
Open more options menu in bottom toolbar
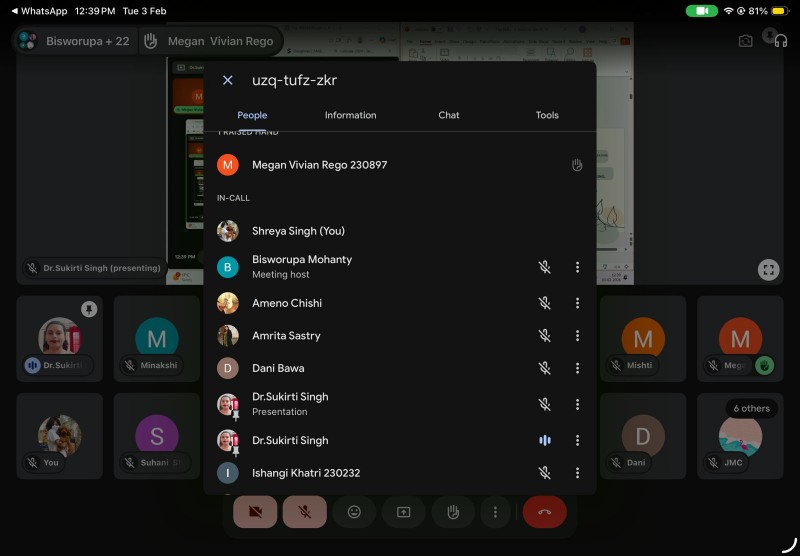495,512
